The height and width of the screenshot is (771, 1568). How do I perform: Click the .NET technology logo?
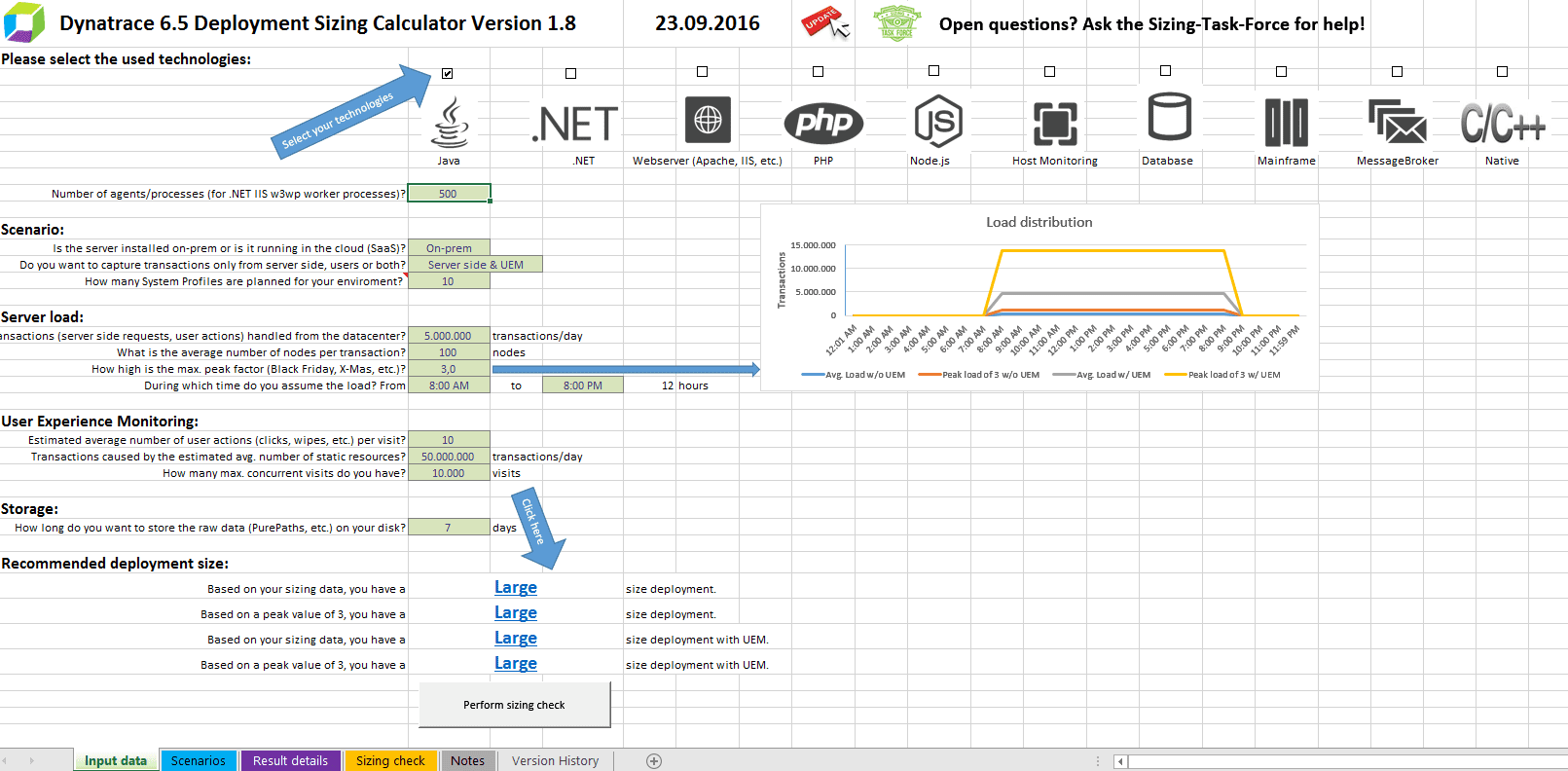[575, 124]
